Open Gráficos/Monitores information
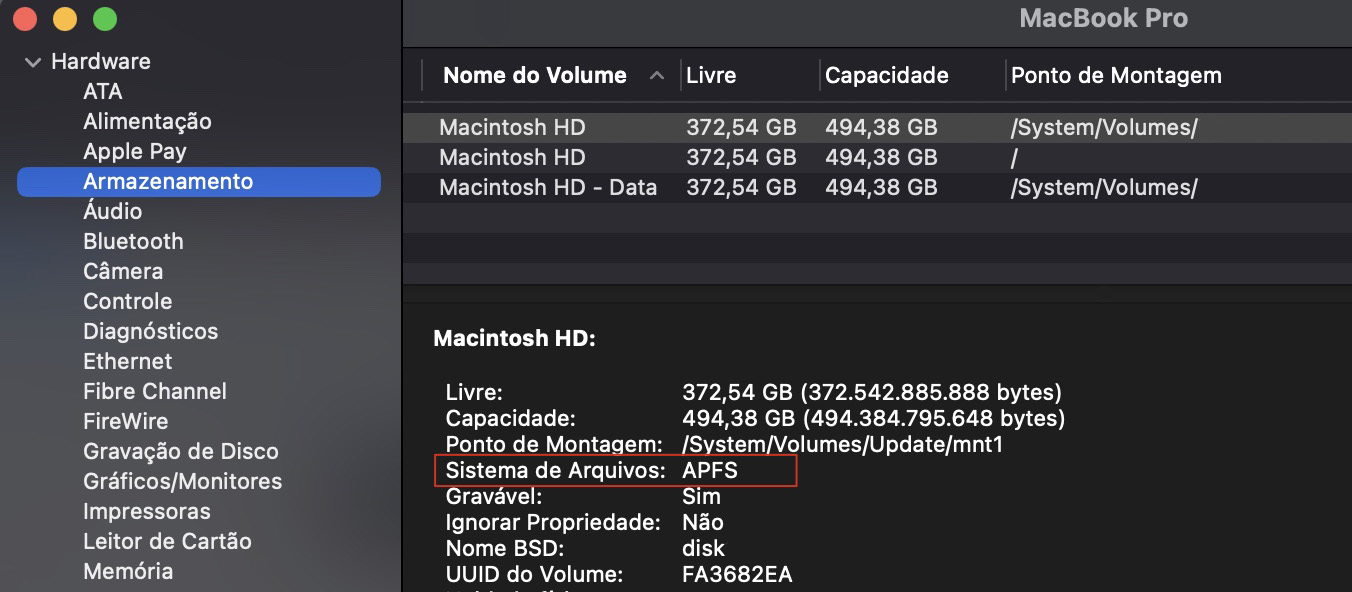 tap(180, 481)
